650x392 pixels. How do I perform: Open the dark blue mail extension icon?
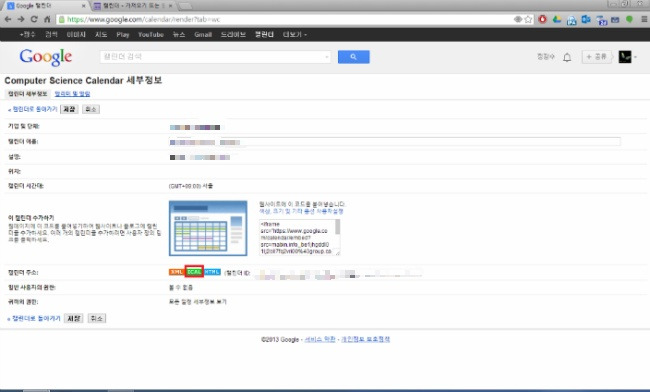click(615, 19)
